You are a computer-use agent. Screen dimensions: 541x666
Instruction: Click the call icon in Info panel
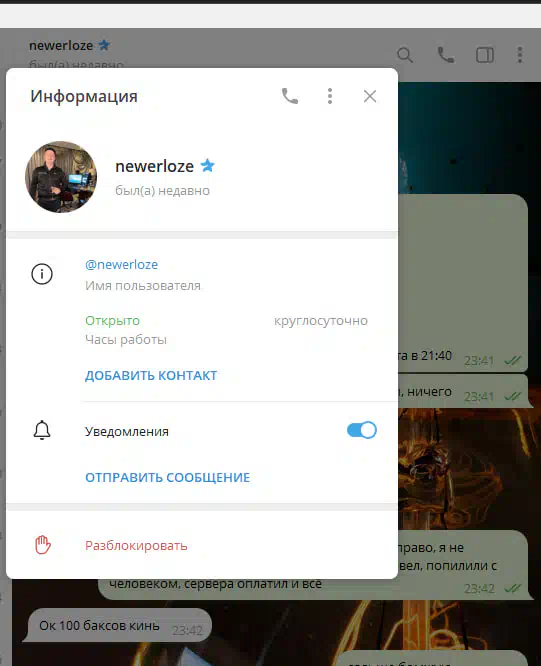pos(290,96)
